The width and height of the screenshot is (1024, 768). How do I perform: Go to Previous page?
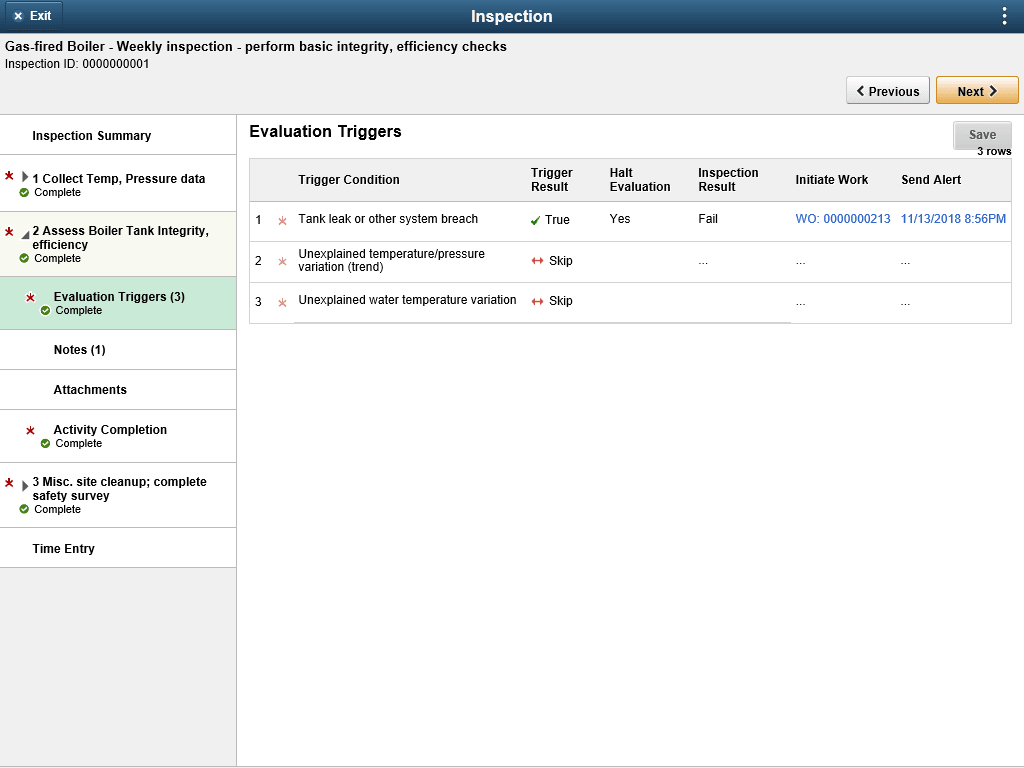click(x=888, y=91)
